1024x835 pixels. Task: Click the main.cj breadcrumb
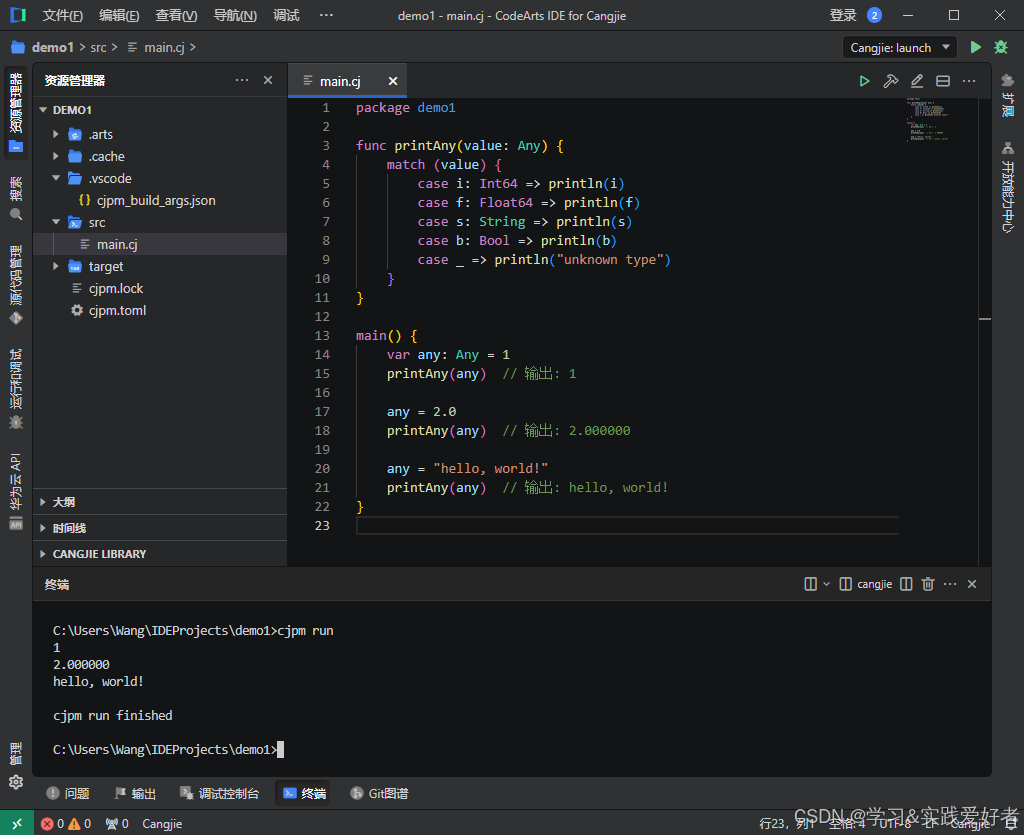pyautogui.click(x=164, y=47)
